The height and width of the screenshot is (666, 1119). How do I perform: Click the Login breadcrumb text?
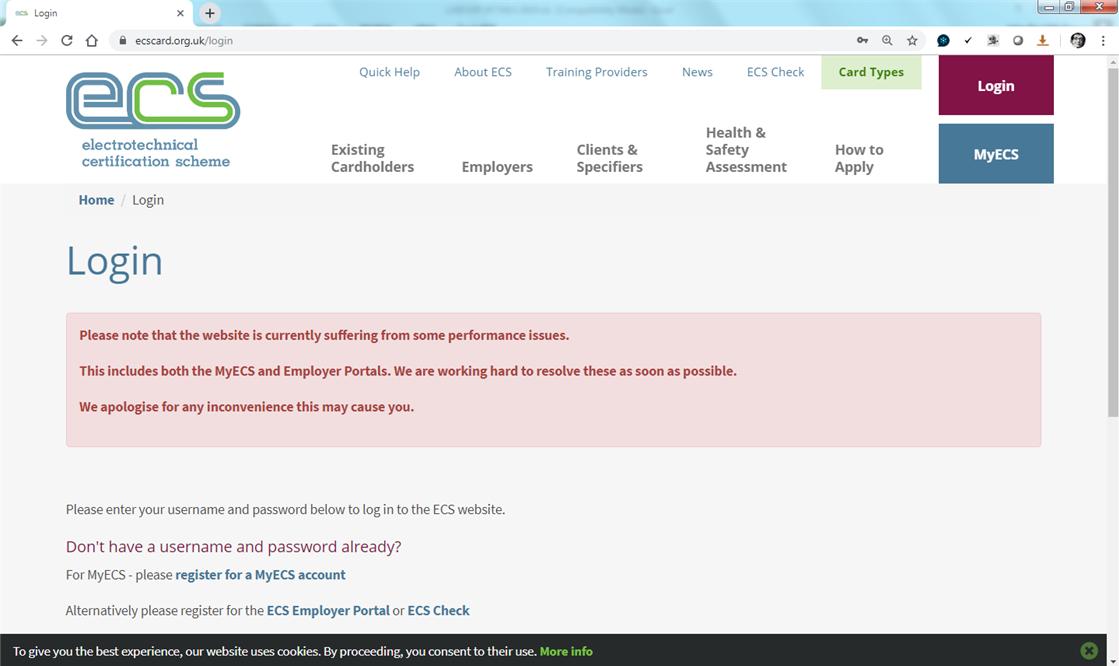tap(148, 200)
